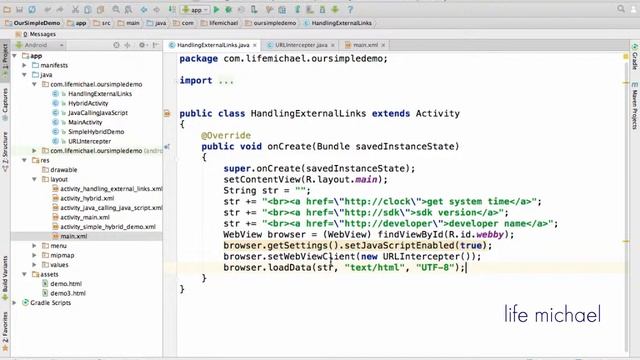640x360 pixels.
Task: Click the OurSimpleDemo breadcrumb
Action: point(33,23)
